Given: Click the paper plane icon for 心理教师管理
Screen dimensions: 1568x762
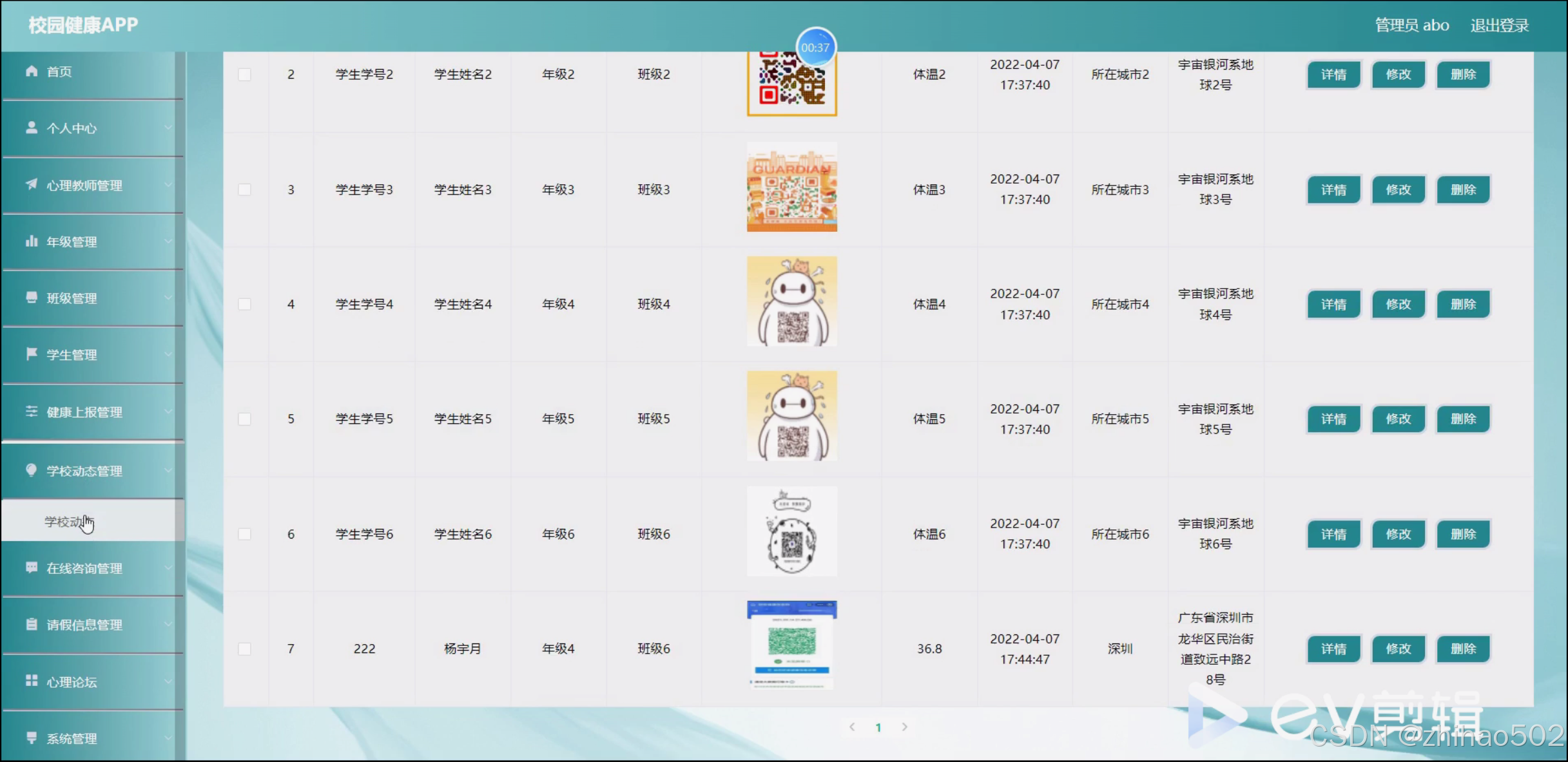Looking at the screenshot, I should (x=31, y=184).
